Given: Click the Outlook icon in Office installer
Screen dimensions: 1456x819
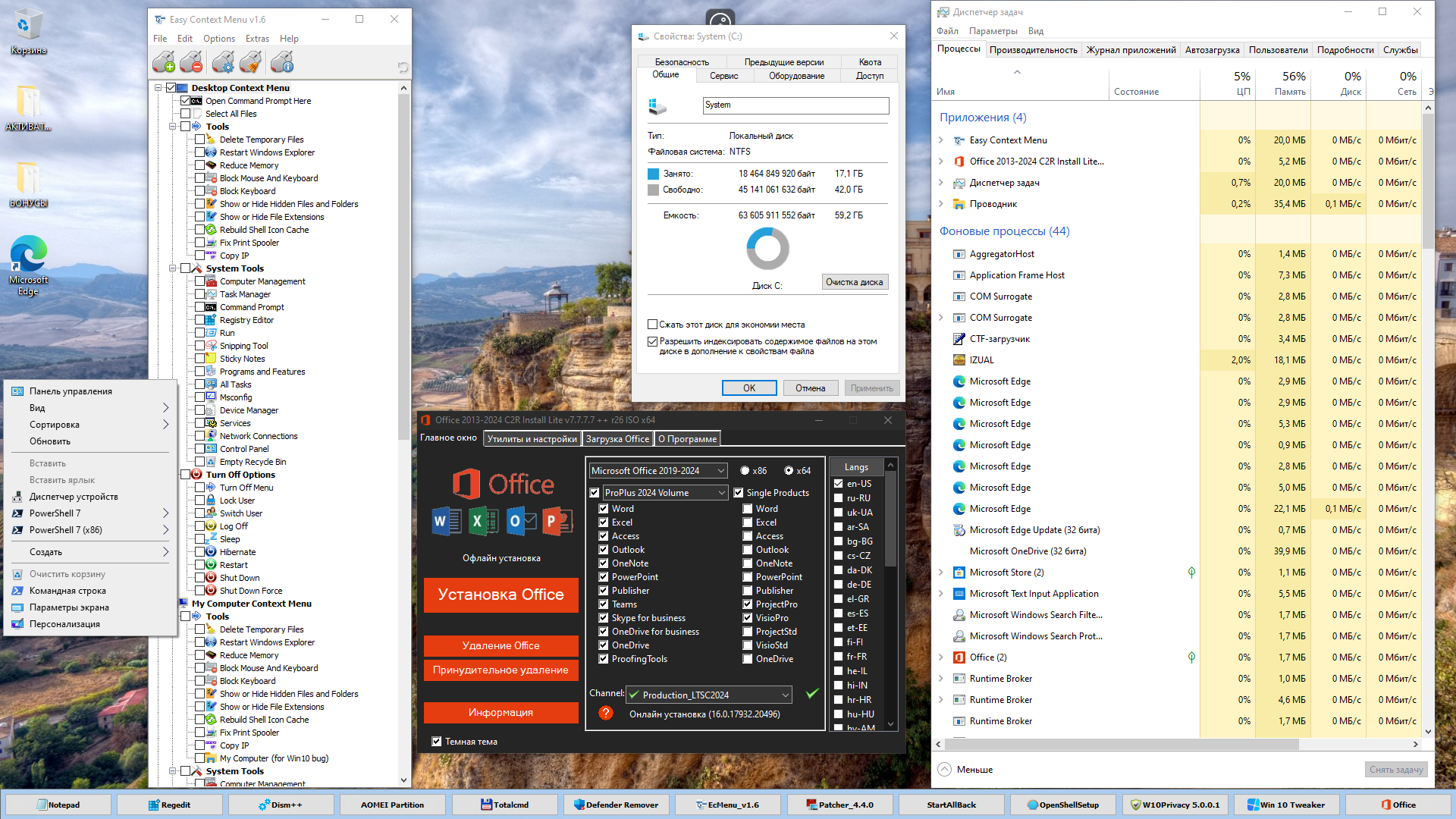Looking at the screenshot, I should point(520,521).
